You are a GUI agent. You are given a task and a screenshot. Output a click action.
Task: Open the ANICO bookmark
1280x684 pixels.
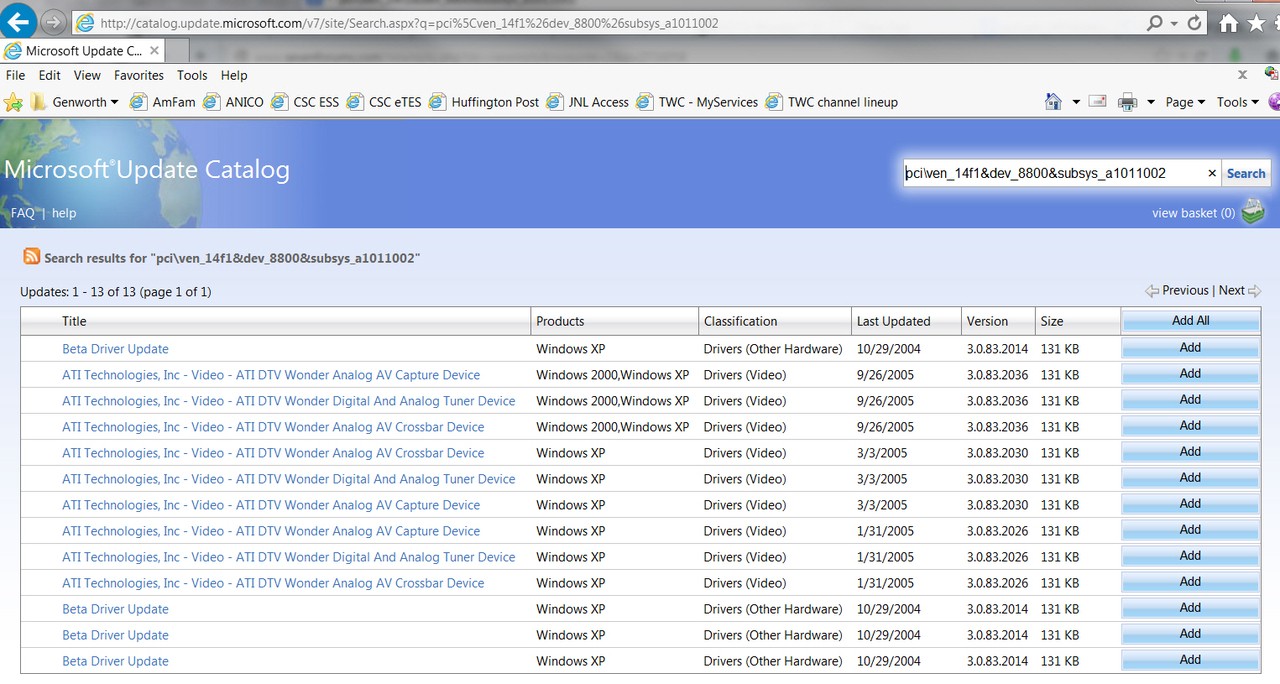(234, 102)
